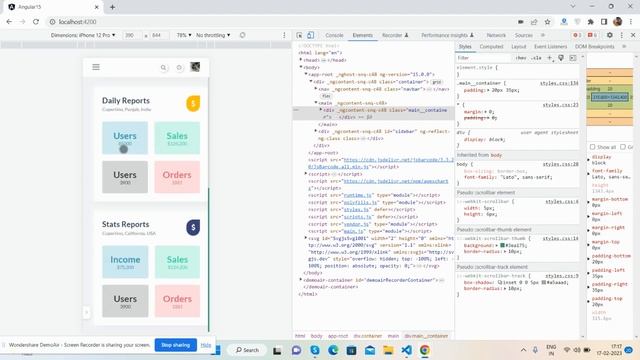
Task: Click the dark blue dollar badge on Stats Reports
Action: 193,227
